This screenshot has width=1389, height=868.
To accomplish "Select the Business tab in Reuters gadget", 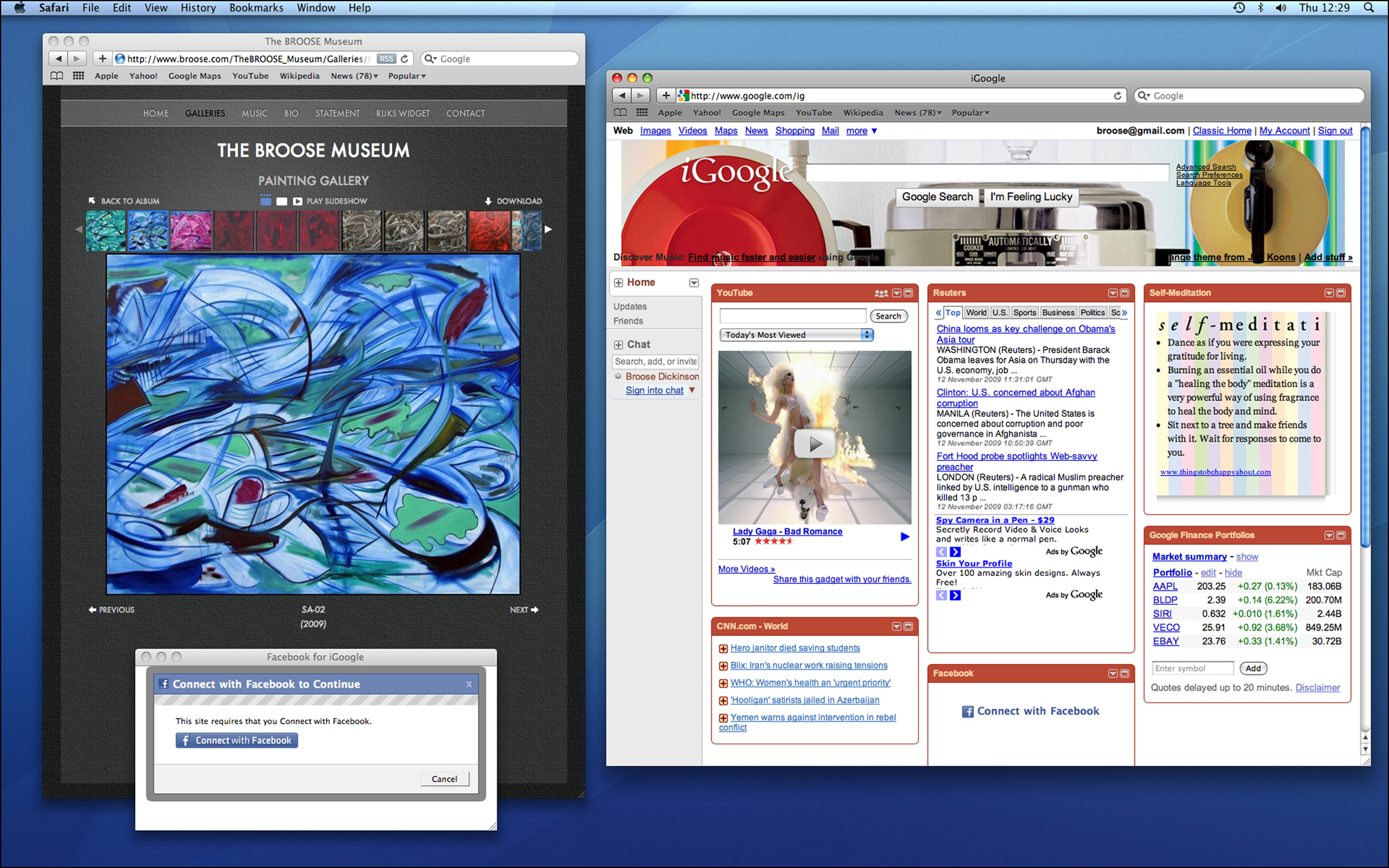I will pyautogui.click(x=1058, y=312).
